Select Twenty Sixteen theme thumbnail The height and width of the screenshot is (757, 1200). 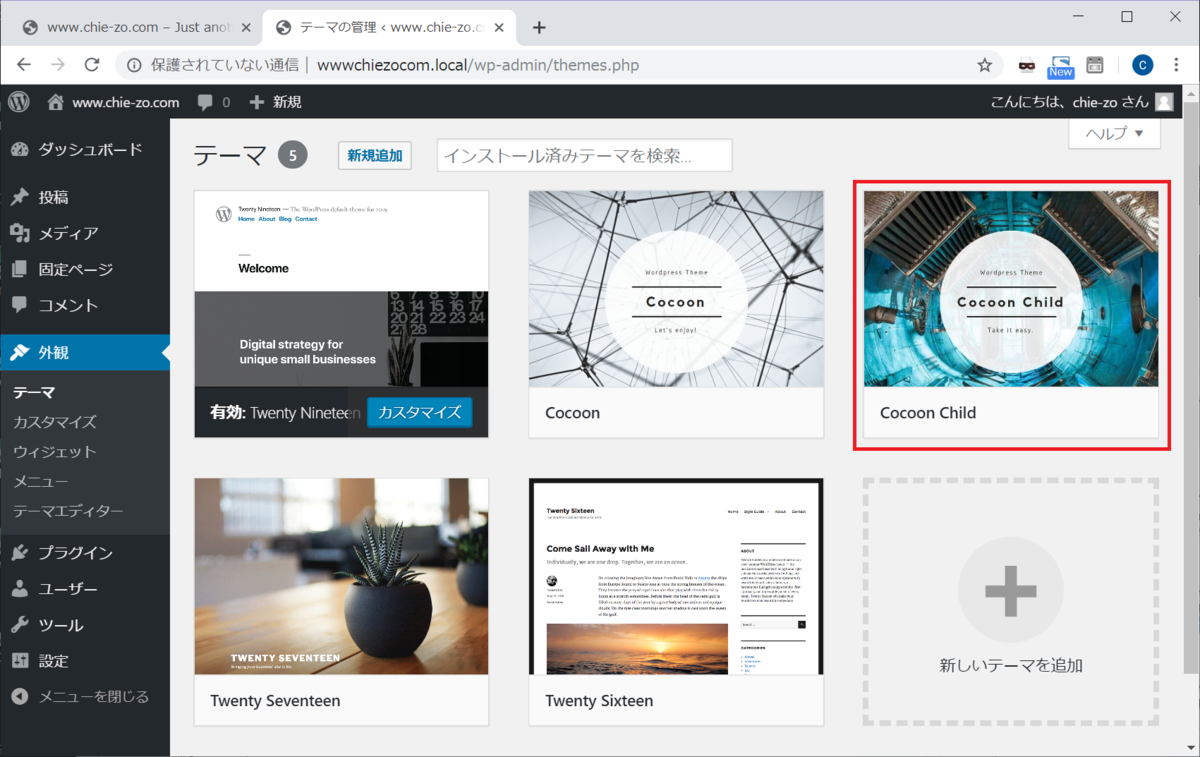click(x=676, y=576)
